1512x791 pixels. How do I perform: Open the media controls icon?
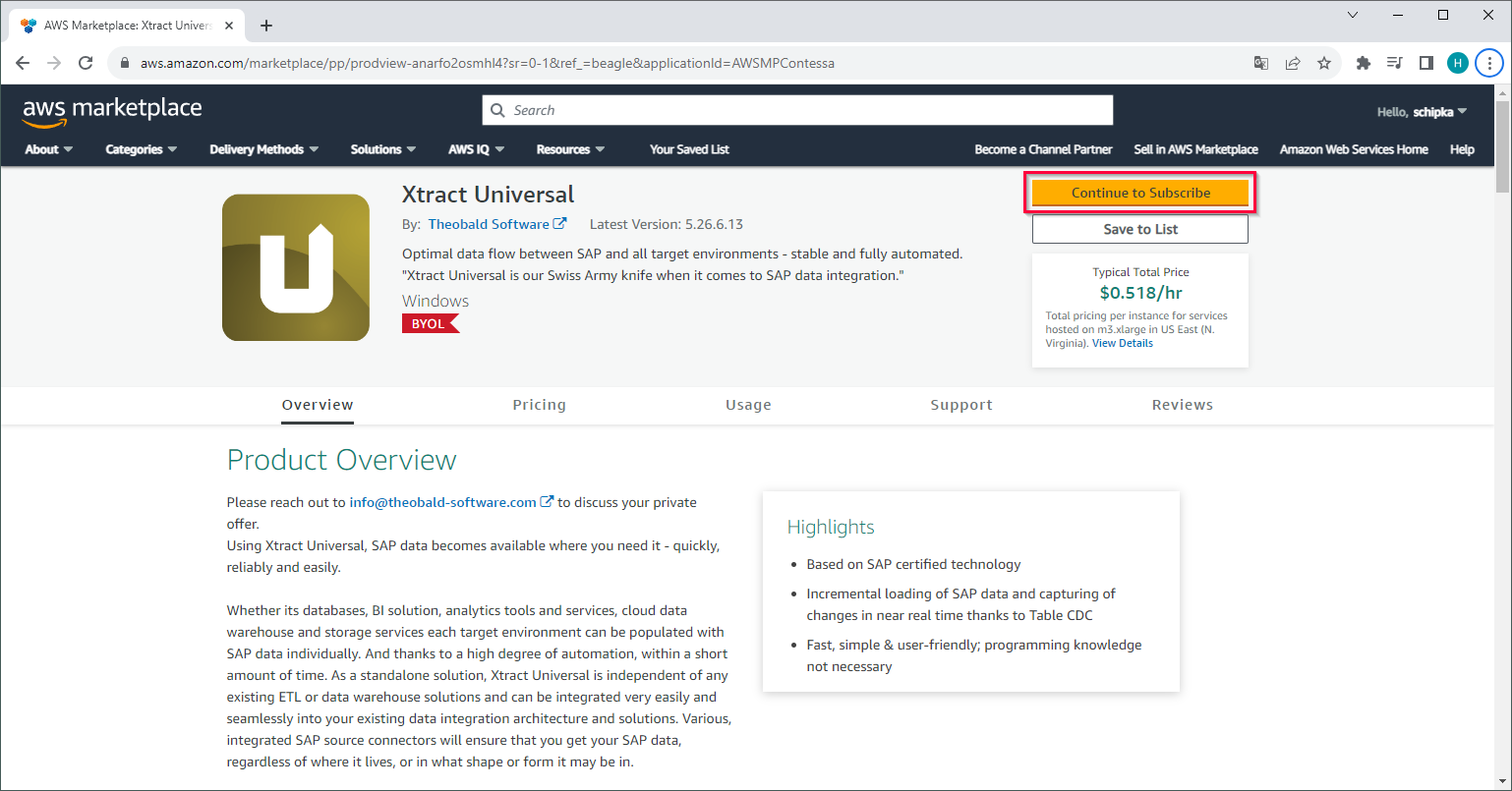click(1394, 63)
